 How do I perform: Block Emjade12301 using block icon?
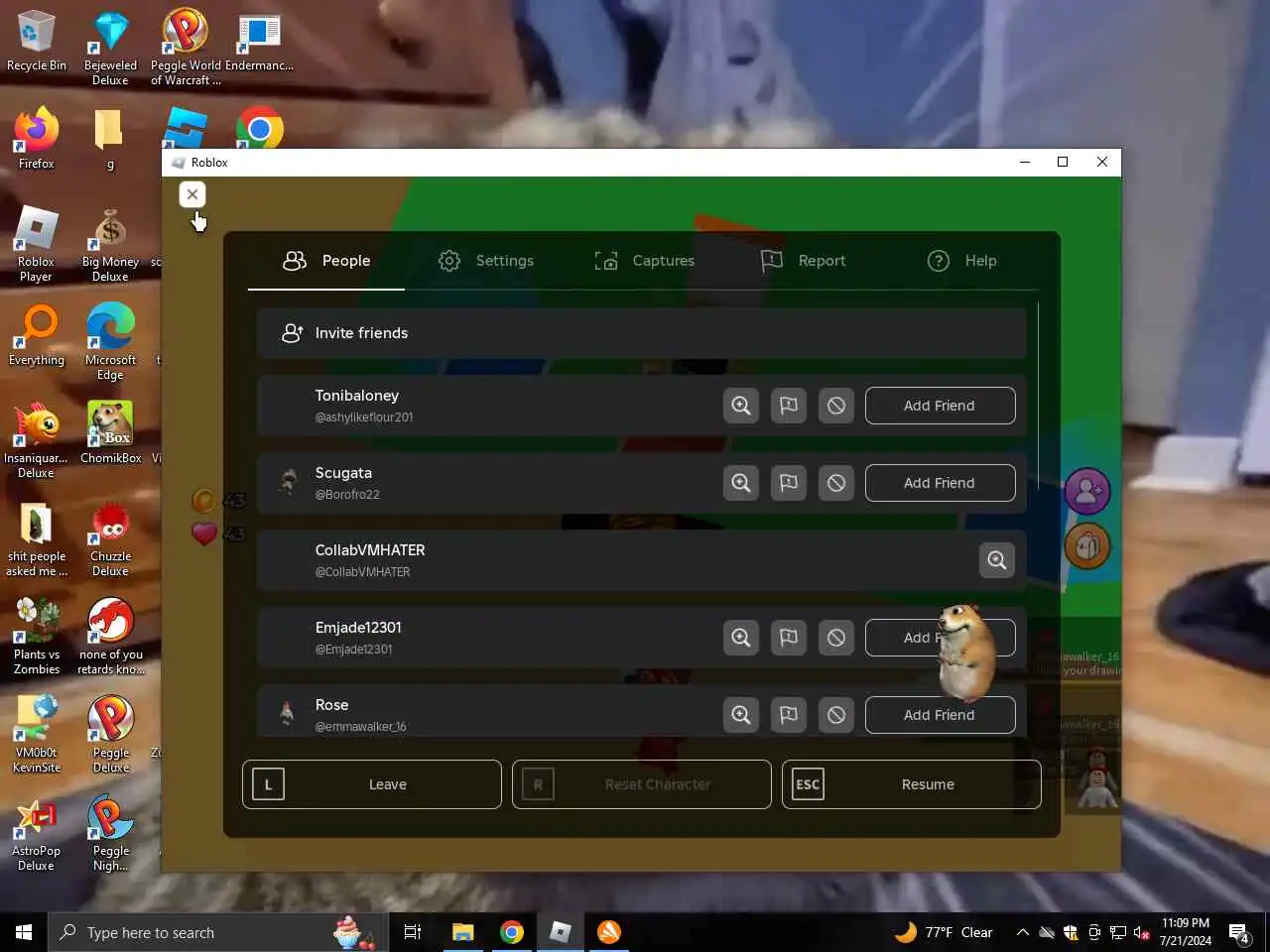836,638
